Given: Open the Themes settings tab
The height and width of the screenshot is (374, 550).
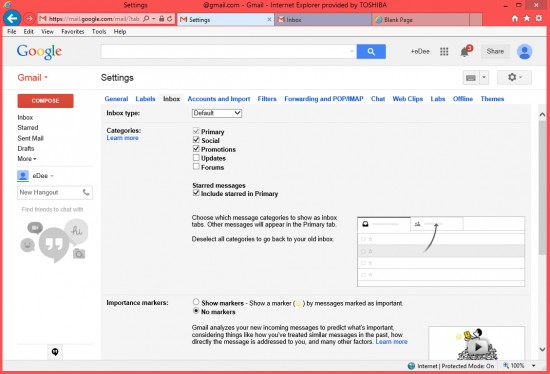Looking at the screenshot, I should [492, 99].
